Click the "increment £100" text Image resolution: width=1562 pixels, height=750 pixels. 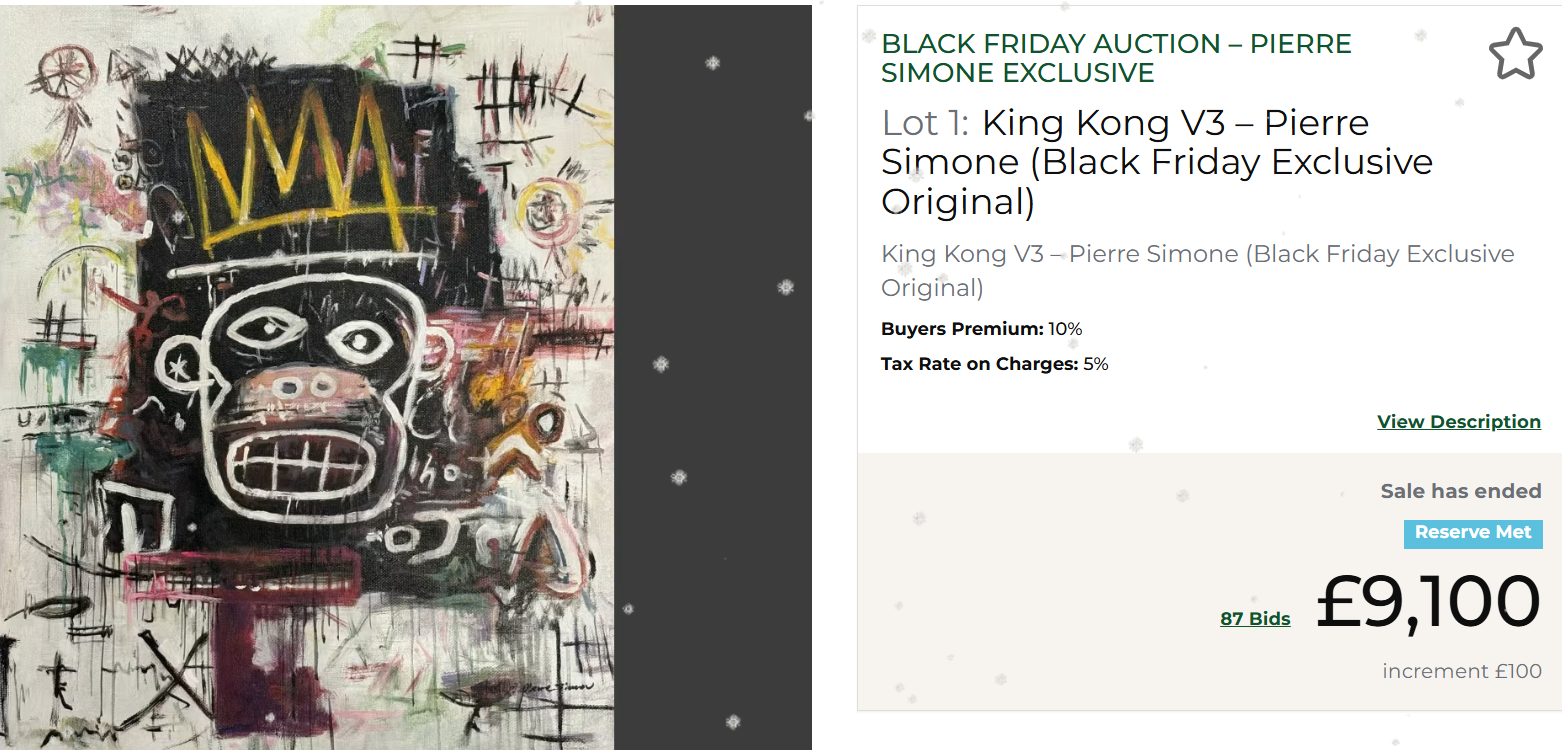pyautogui.click(x=1461, y=671)
